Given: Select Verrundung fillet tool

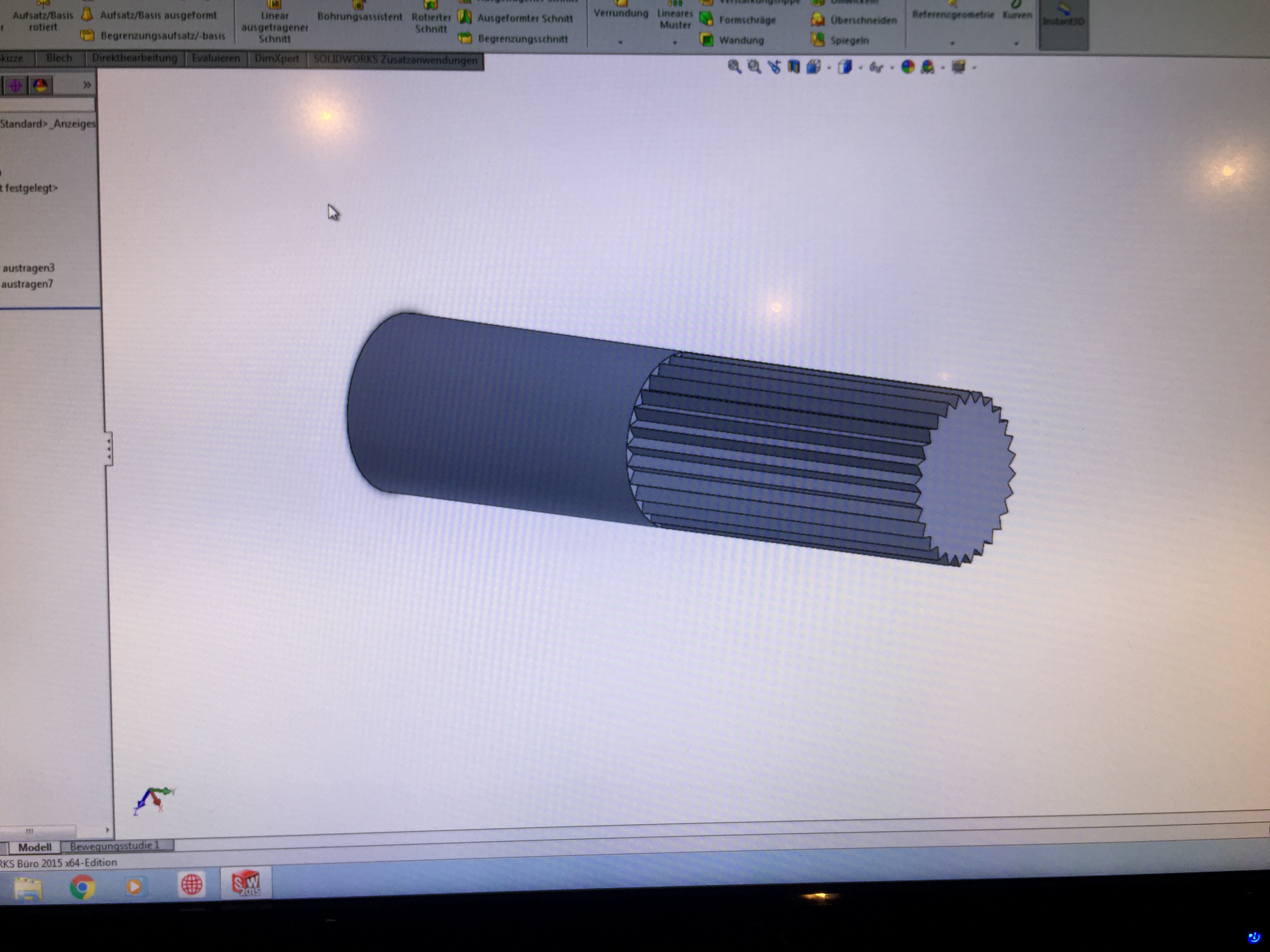Looking at the screenshot, I should click(621, 10).
